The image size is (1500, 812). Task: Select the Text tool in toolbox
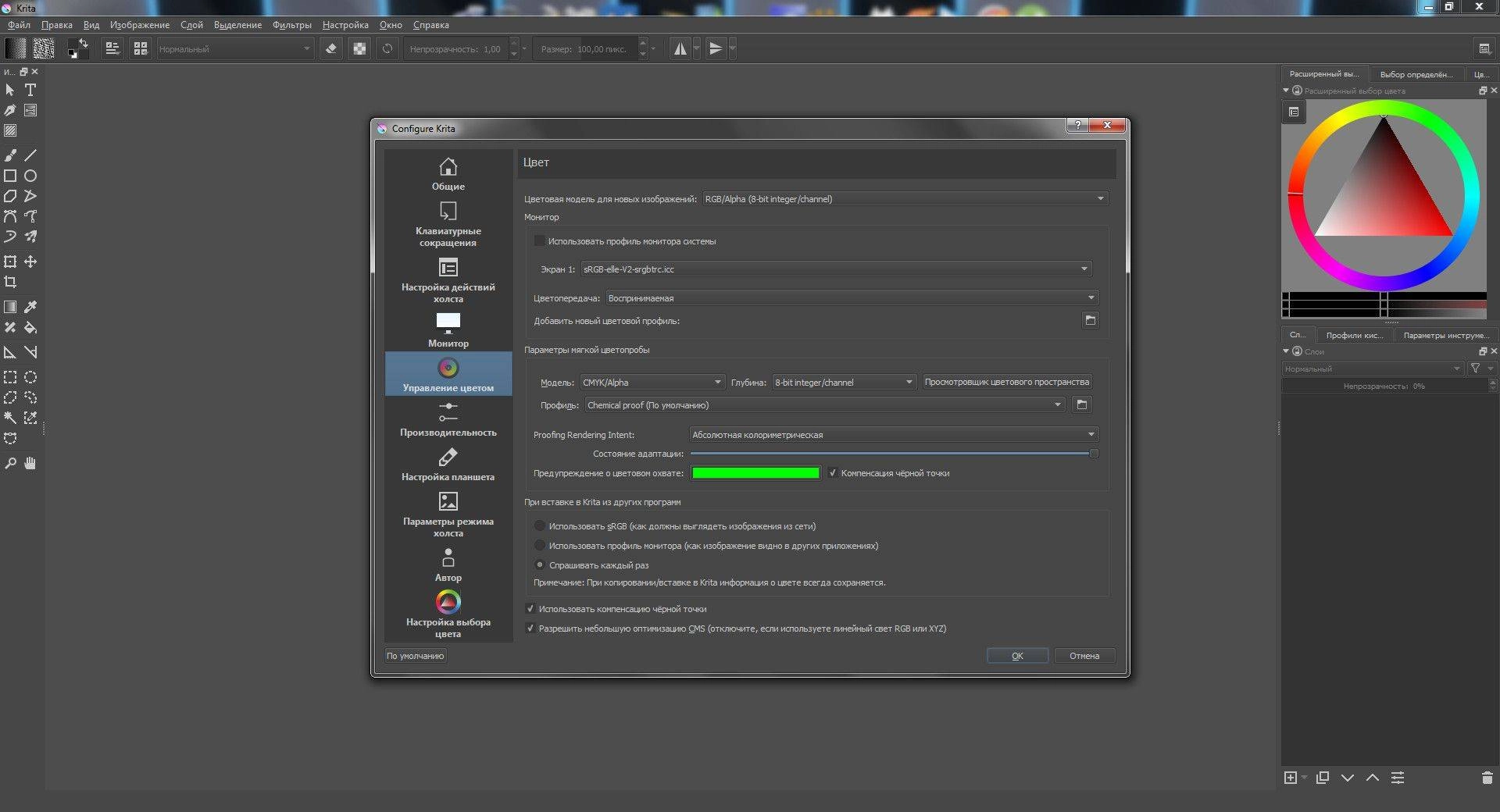coord(30,90)
